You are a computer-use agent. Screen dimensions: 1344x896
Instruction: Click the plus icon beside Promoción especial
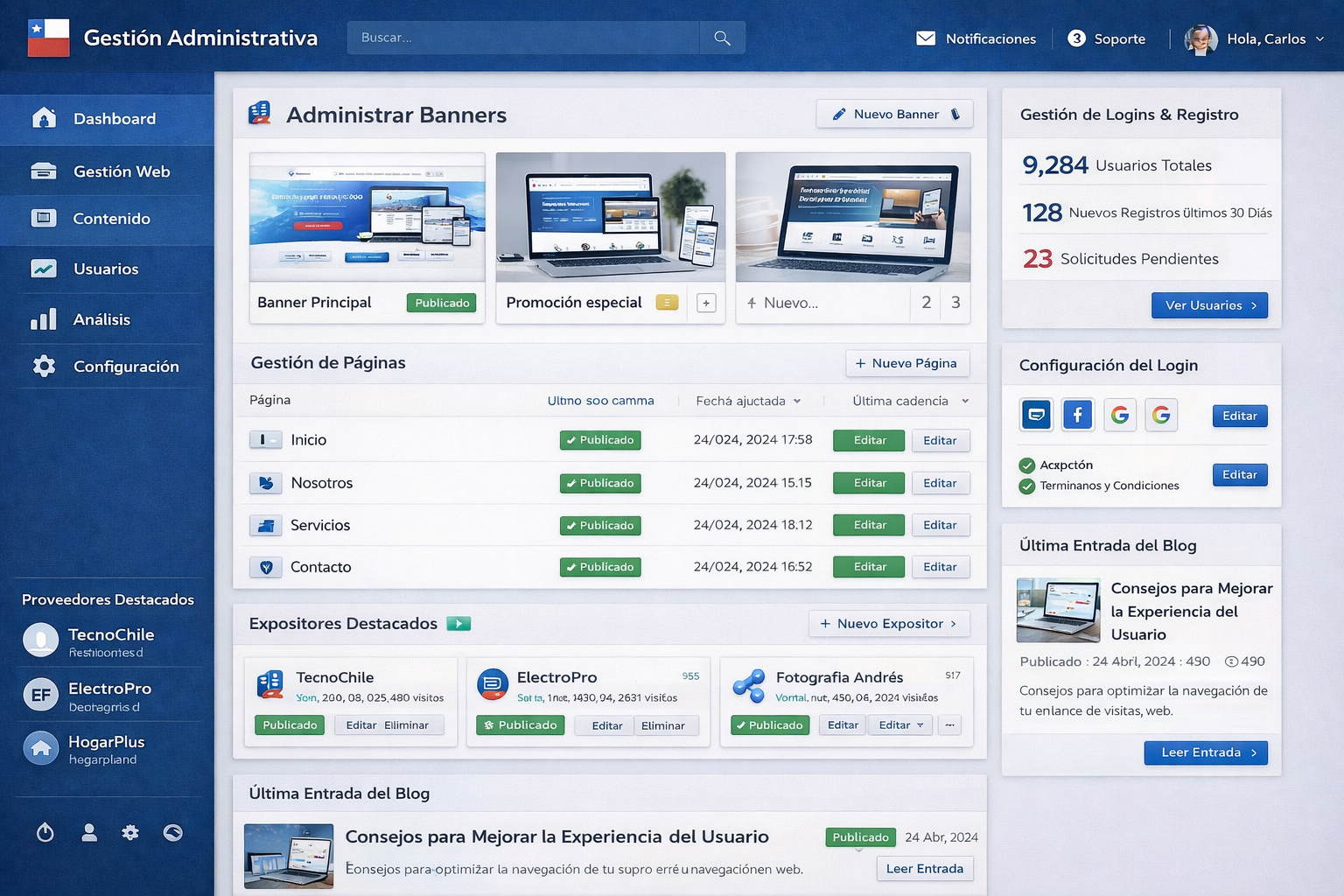(x=706, y=303)
